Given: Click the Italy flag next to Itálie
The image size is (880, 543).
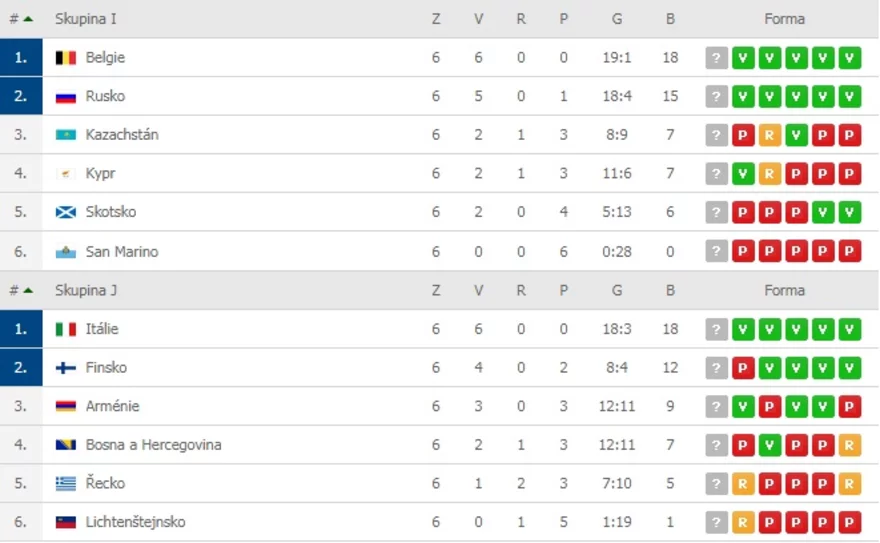Looking at the screenshot, I should (x=66, y=329).
